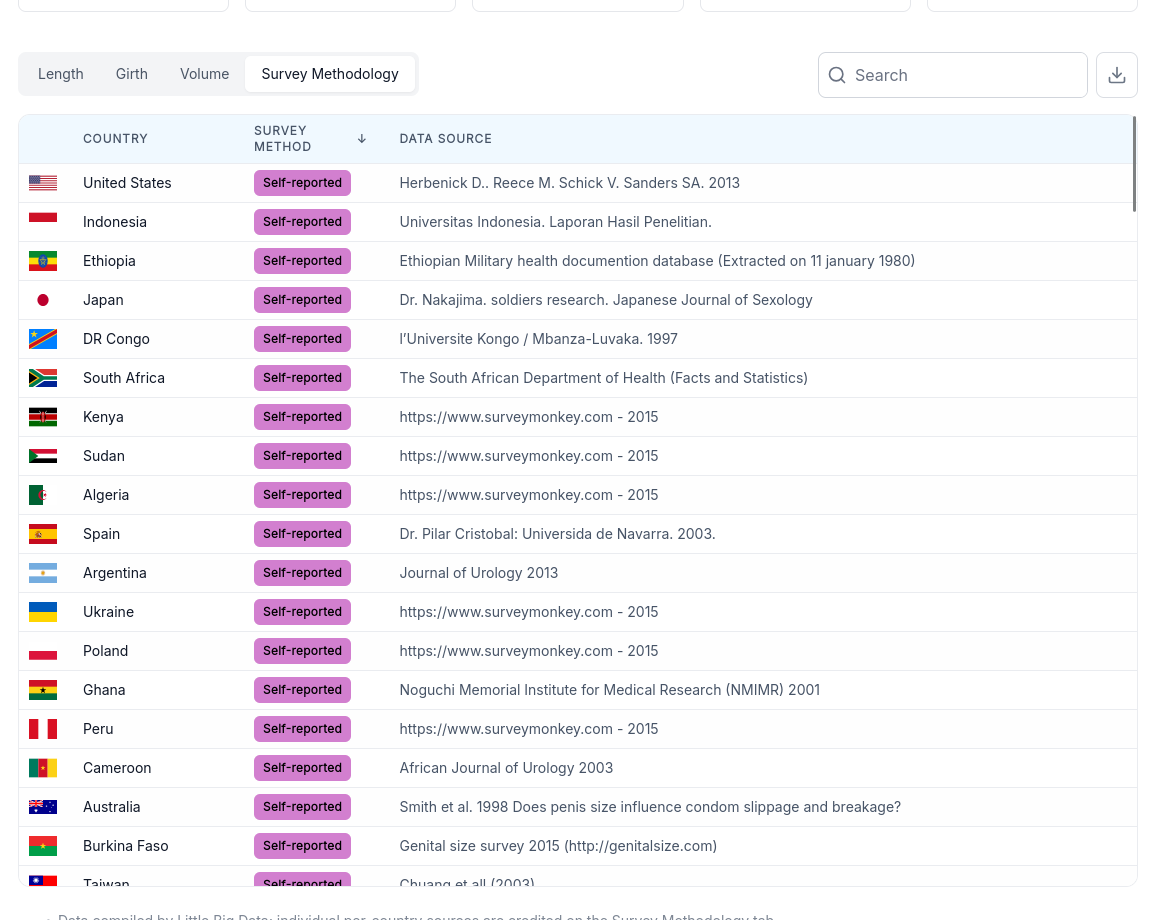Click the South Africa flag icon
The width and height of the screenshot is (1166, 920).
pos(43,378)
